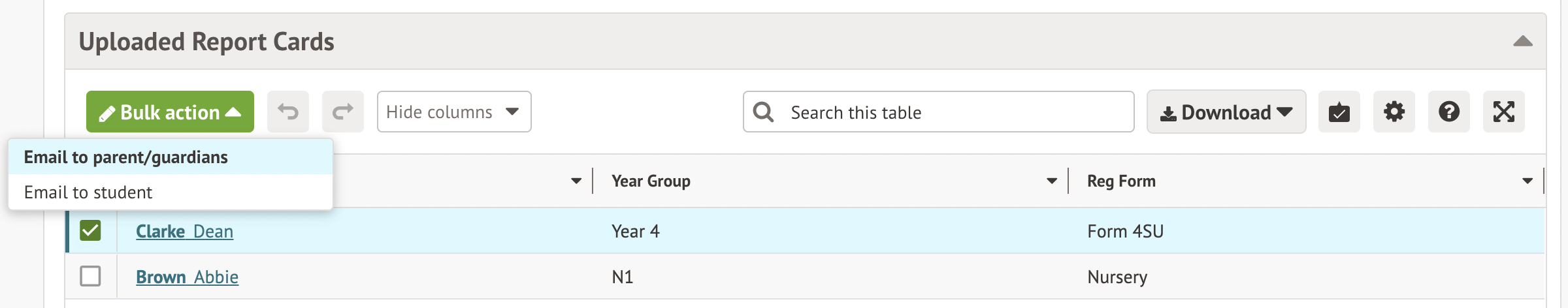Click the search magnifier icon
The height and width of the screenshot is (308, 1568).
[763, 112]
